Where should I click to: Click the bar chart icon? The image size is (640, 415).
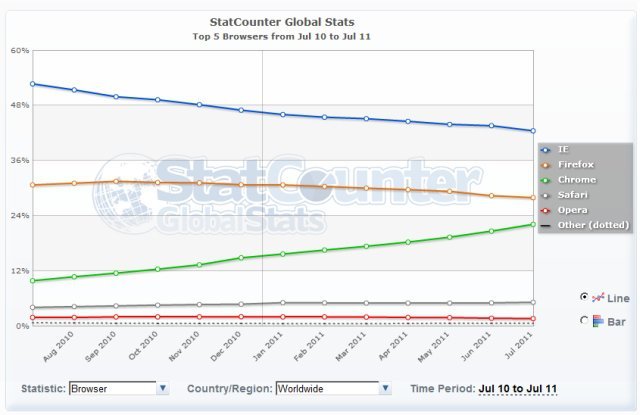tap(598, 320)
